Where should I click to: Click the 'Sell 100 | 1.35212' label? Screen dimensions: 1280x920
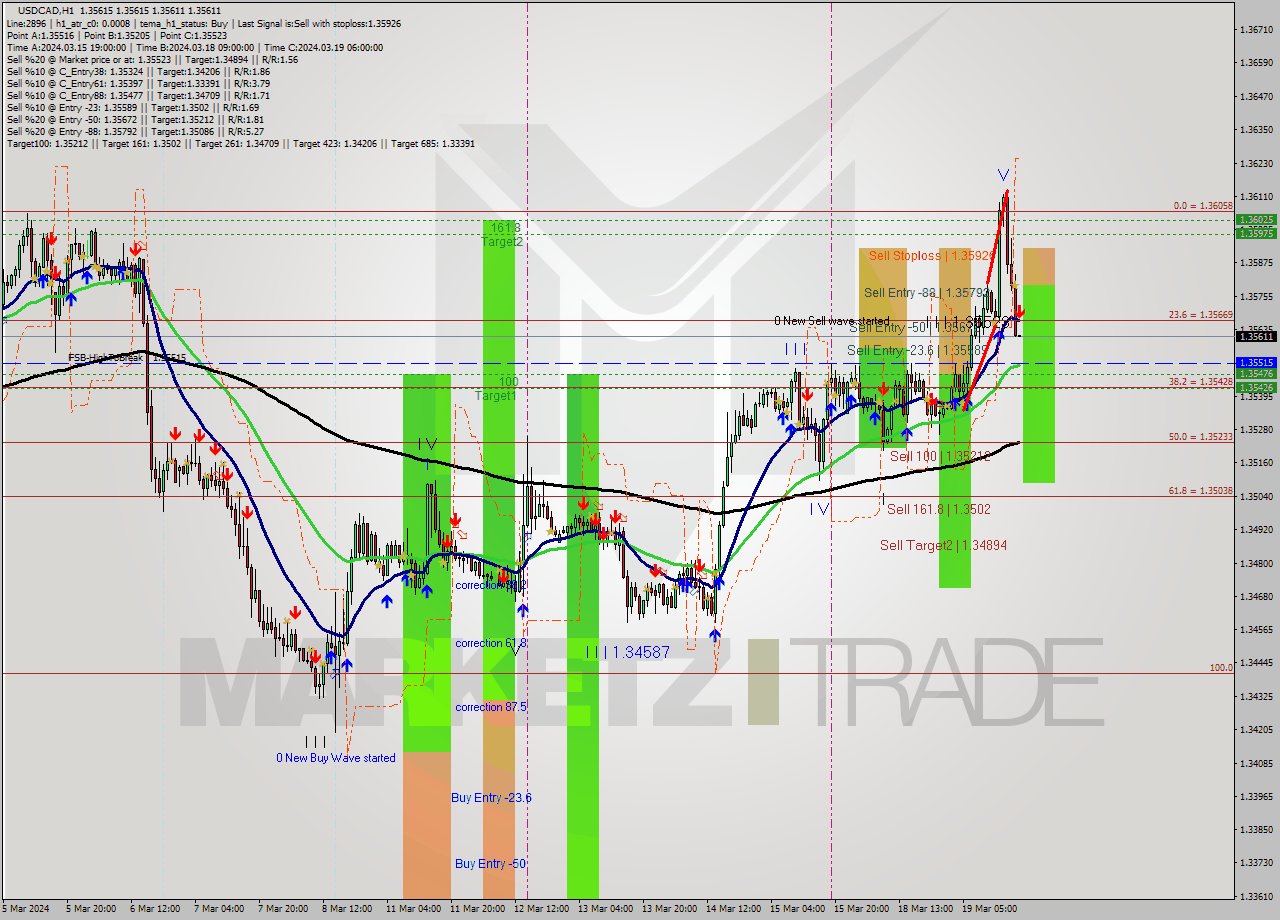coord(940,456)
